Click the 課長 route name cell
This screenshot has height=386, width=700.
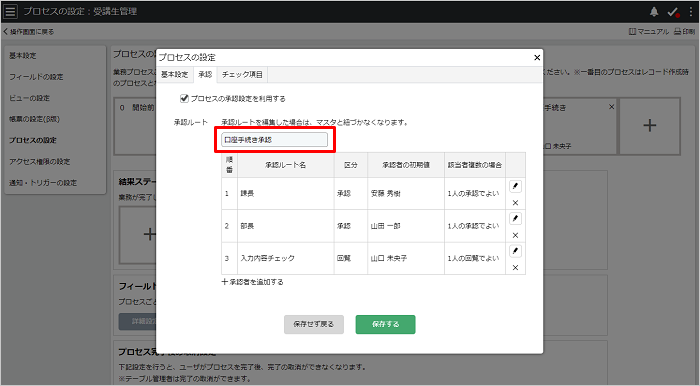click(286, 194)
